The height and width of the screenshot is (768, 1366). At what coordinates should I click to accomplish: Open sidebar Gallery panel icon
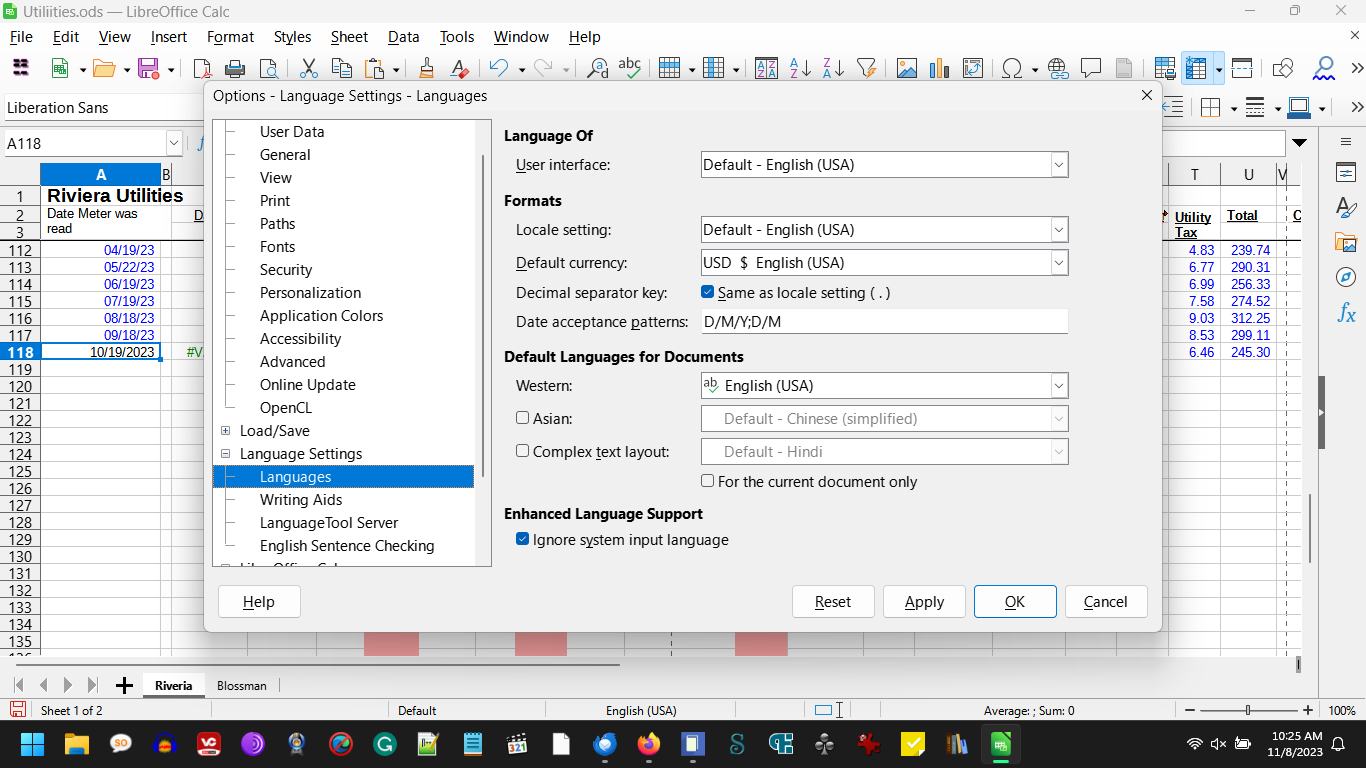[1346, 243]
